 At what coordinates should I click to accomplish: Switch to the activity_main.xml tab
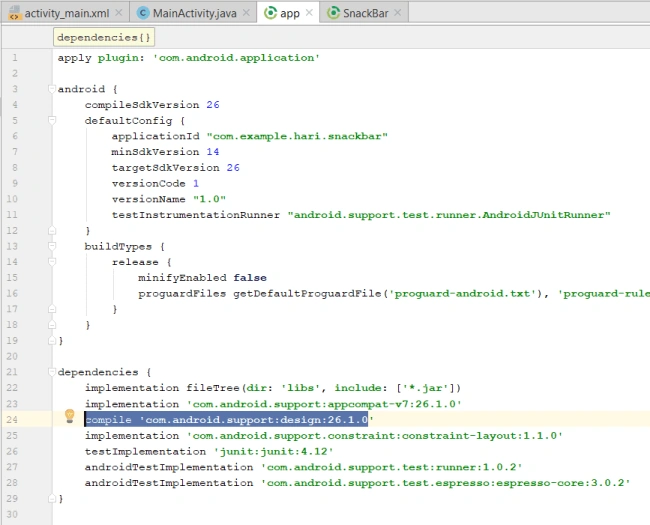(67, 13)
